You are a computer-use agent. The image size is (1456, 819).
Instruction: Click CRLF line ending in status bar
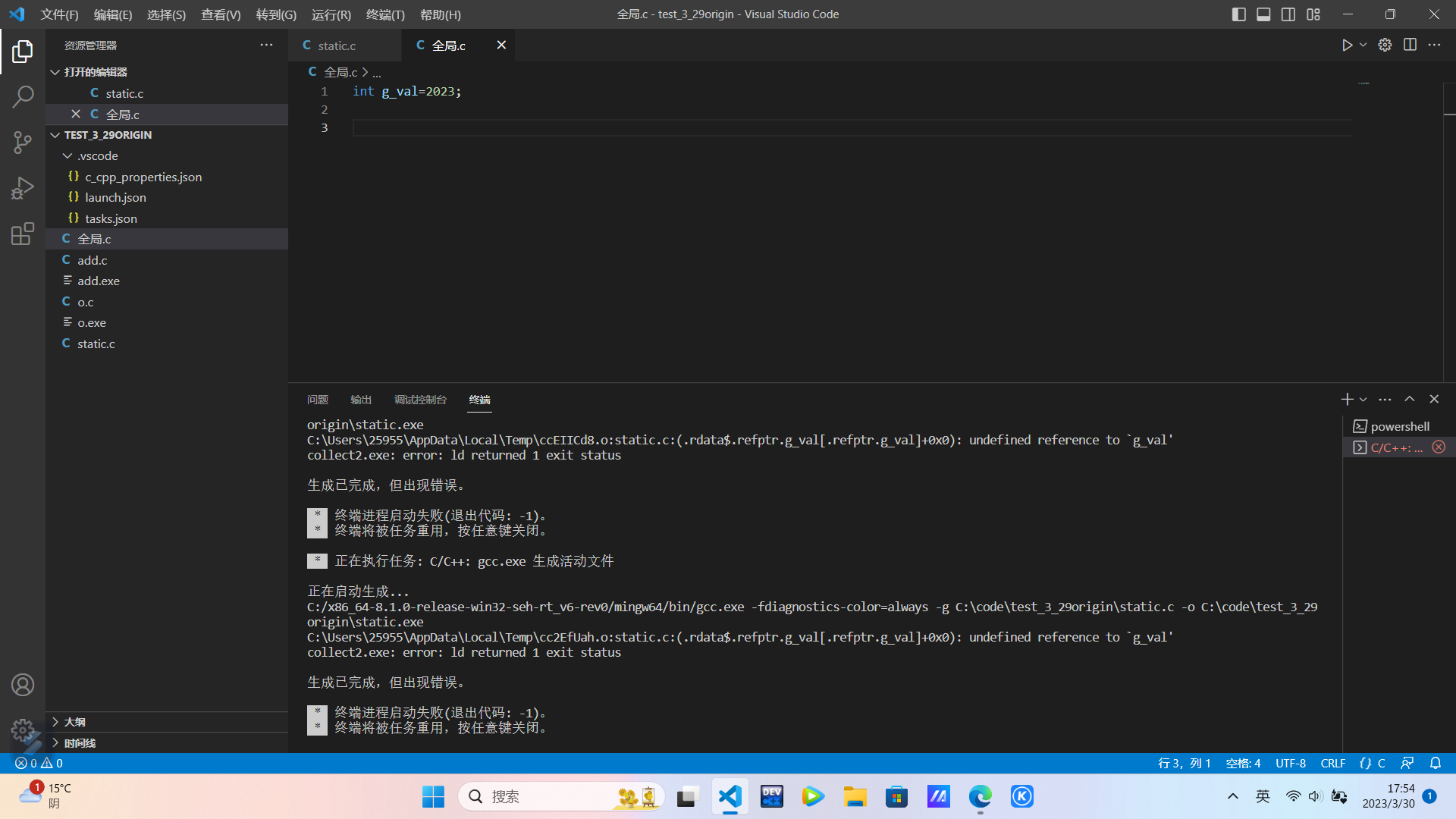click(x=1332, y=763)
